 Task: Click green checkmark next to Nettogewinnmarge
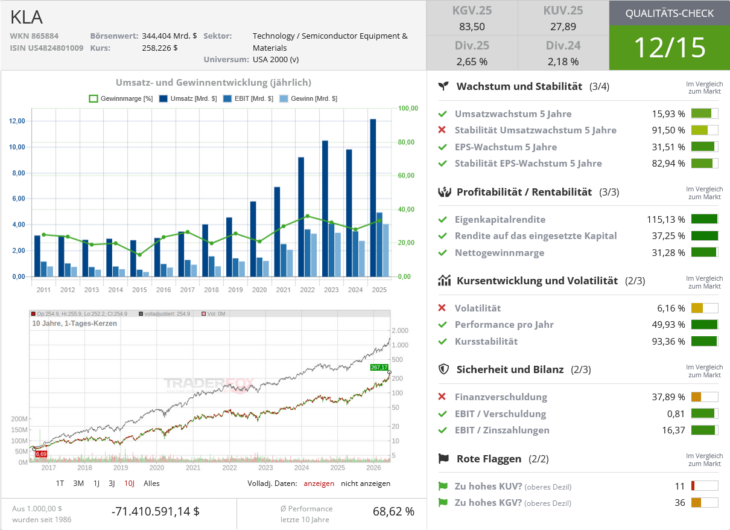(442, 252)
